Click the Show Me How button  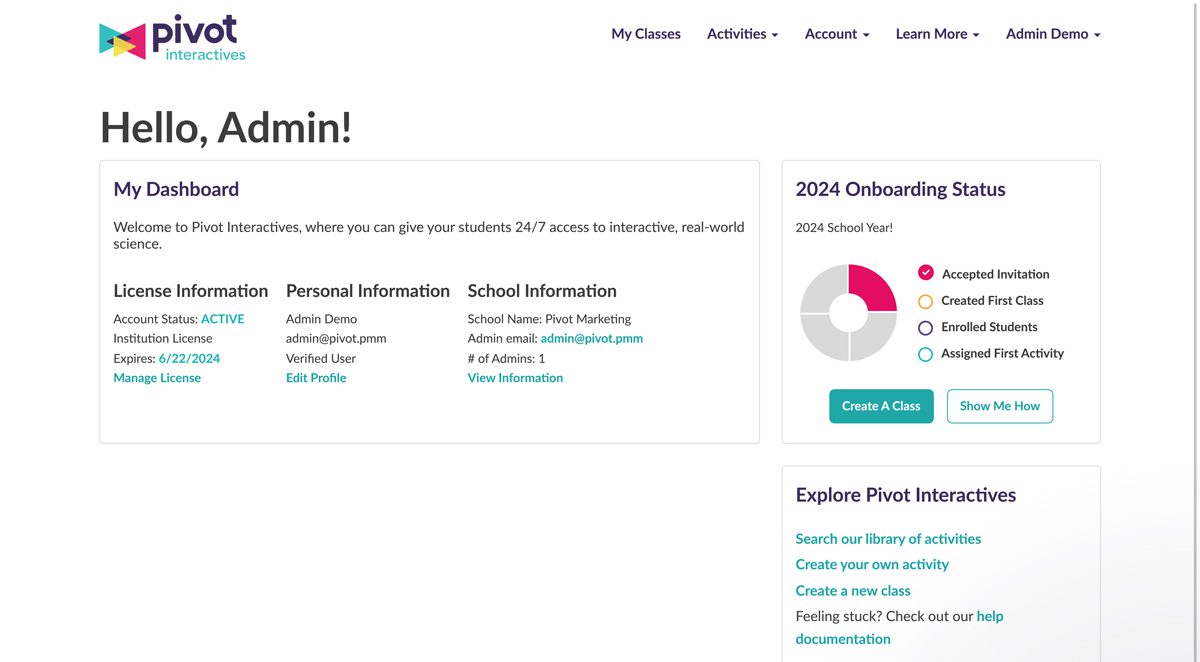pos(999,406)
